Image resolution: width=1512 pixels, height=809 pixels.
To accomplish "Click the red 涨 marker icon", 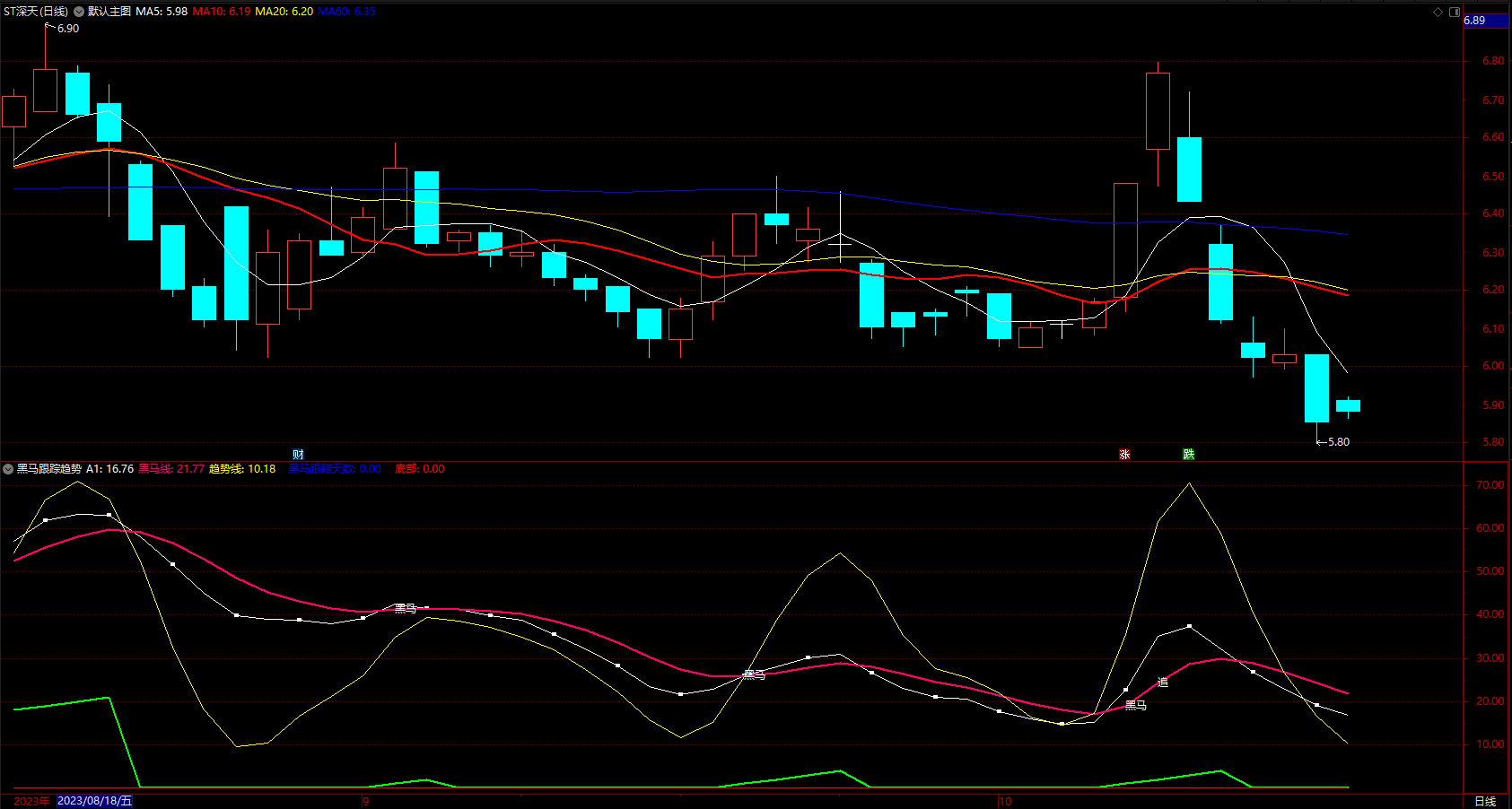I will 1124,455.
